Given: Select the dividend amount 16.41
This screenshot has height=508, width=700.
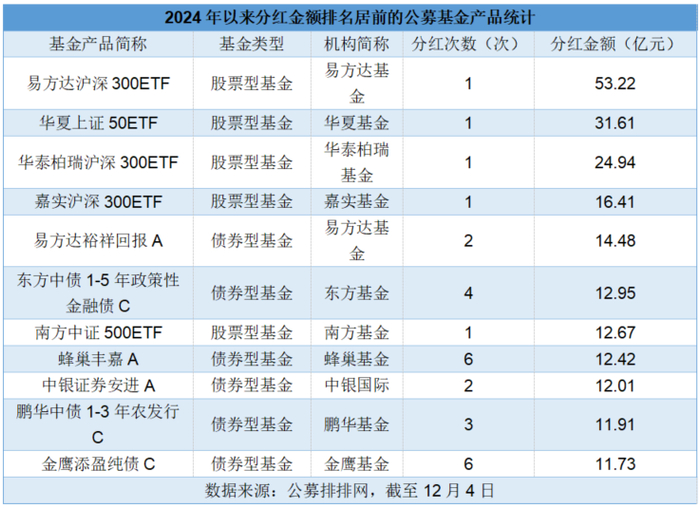Looking at the screenshot, I should [x=615, y=202].
